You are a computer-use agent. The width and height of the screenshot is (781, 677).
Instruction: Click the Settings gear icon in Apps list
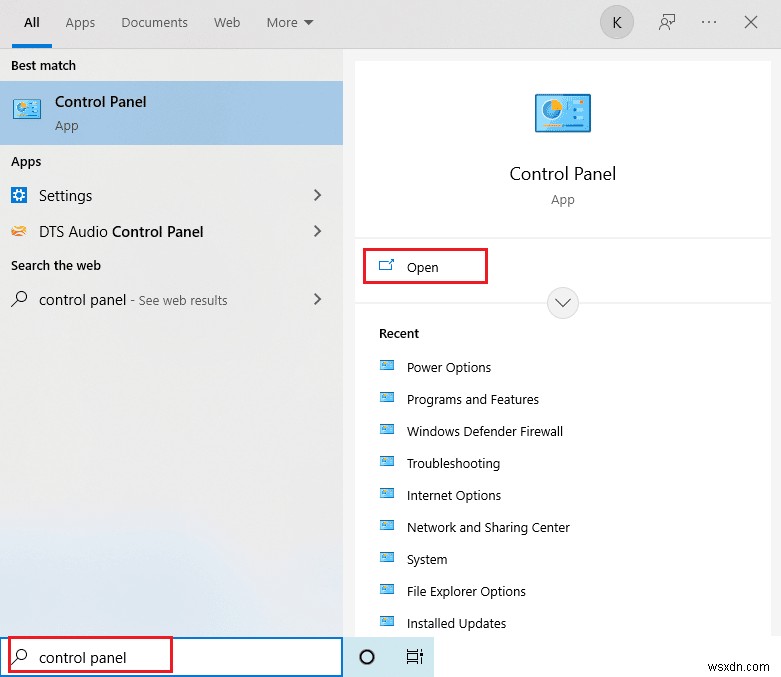pyautogui.click(x=19, y=195)
